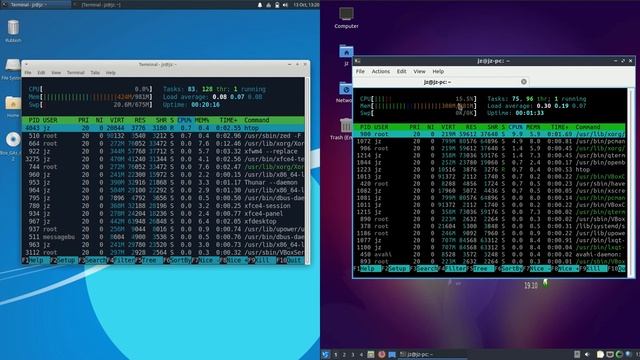This screenshot has height=360, width=640.
Task: Open Terminal menu in left window
Action: point(76,73)
